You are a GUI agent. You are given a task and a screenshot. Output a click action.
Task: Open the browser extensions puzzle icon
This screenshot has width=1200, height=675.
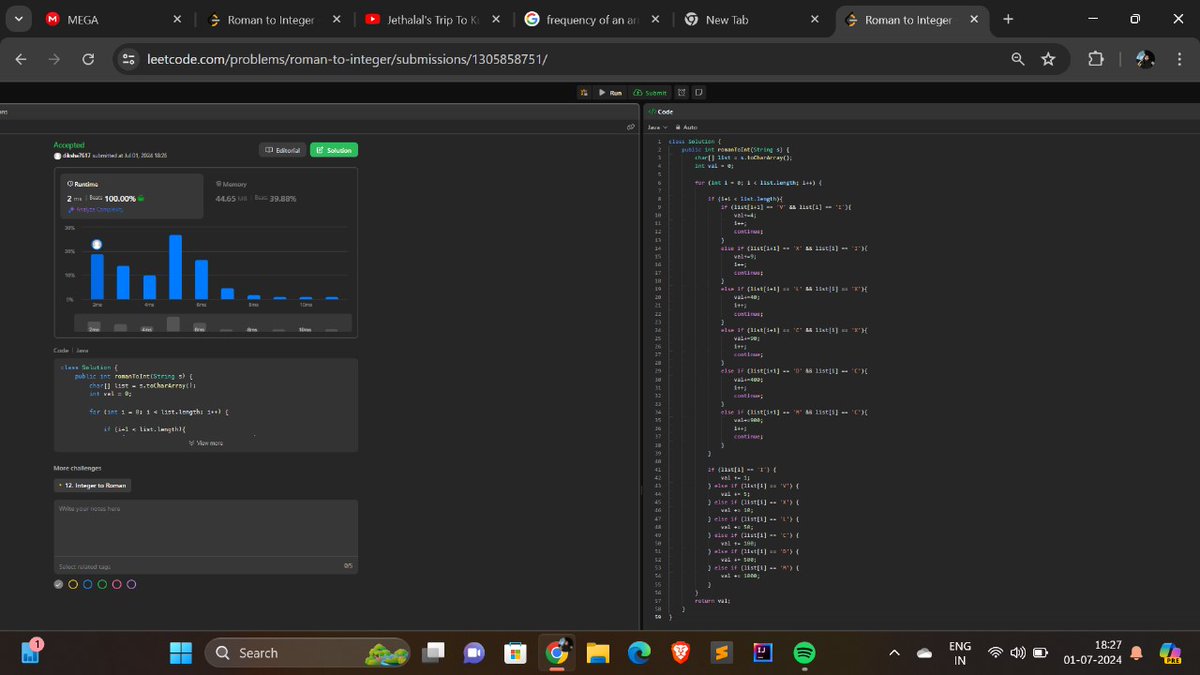point(1096,59)
